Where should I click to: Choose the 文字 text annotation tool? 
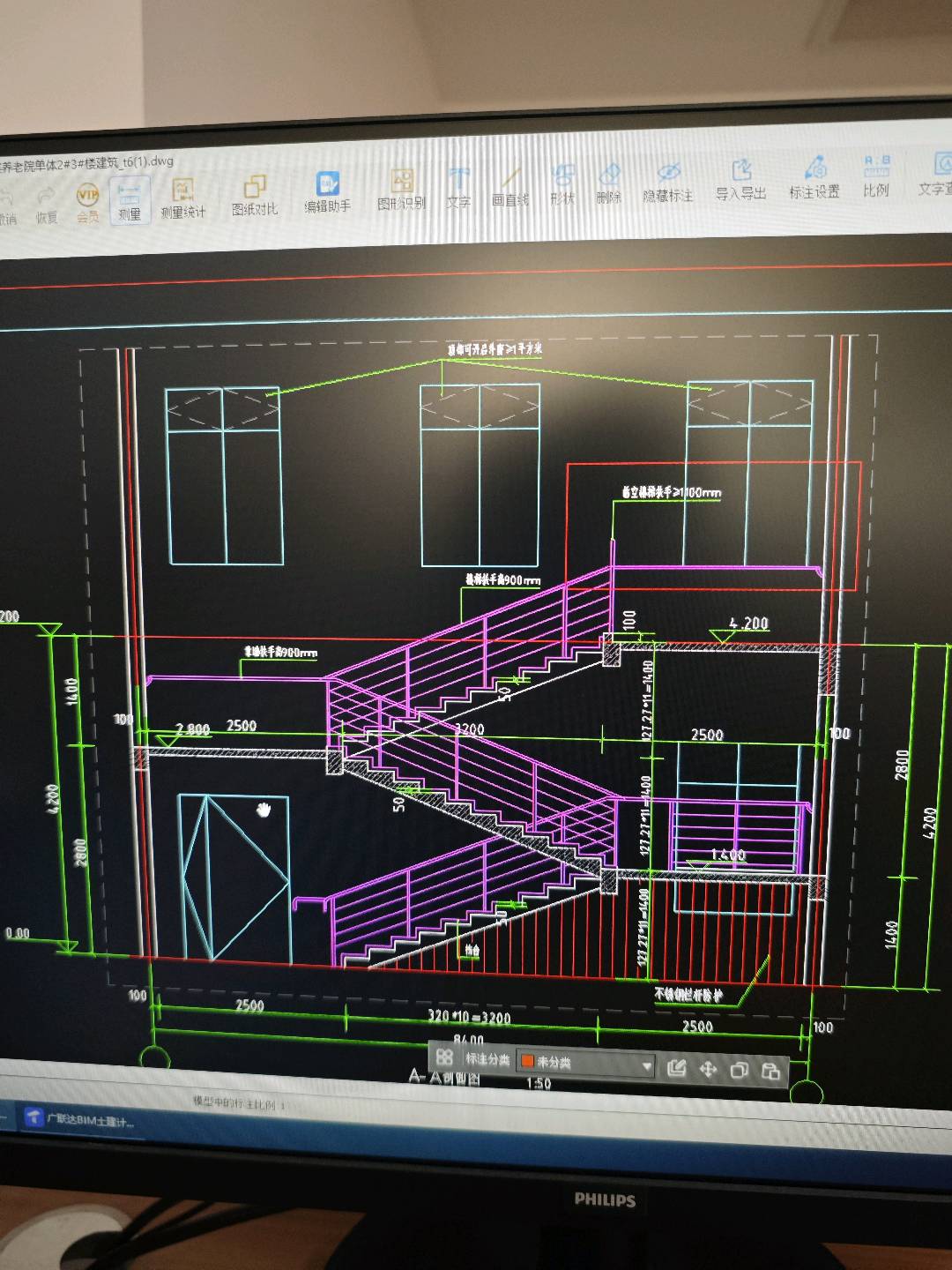coord(458,188)
